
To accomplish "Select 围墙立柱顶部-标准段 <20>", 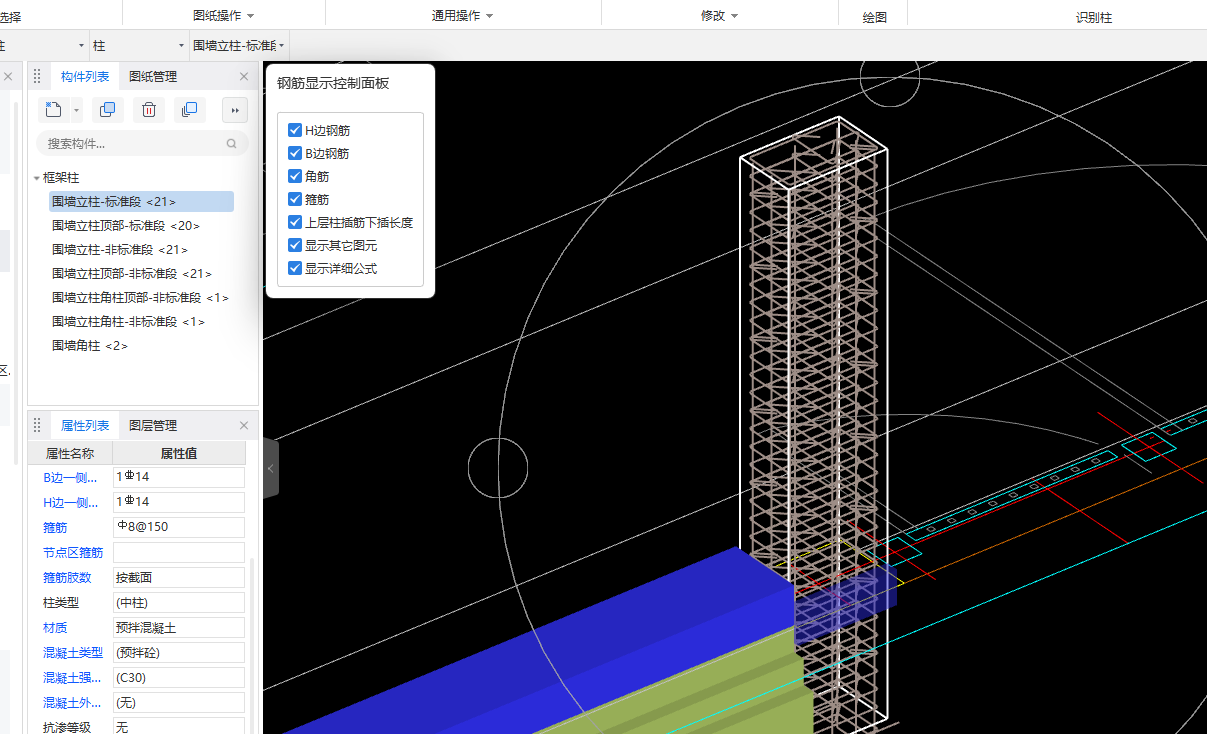I will click(126, 226).
